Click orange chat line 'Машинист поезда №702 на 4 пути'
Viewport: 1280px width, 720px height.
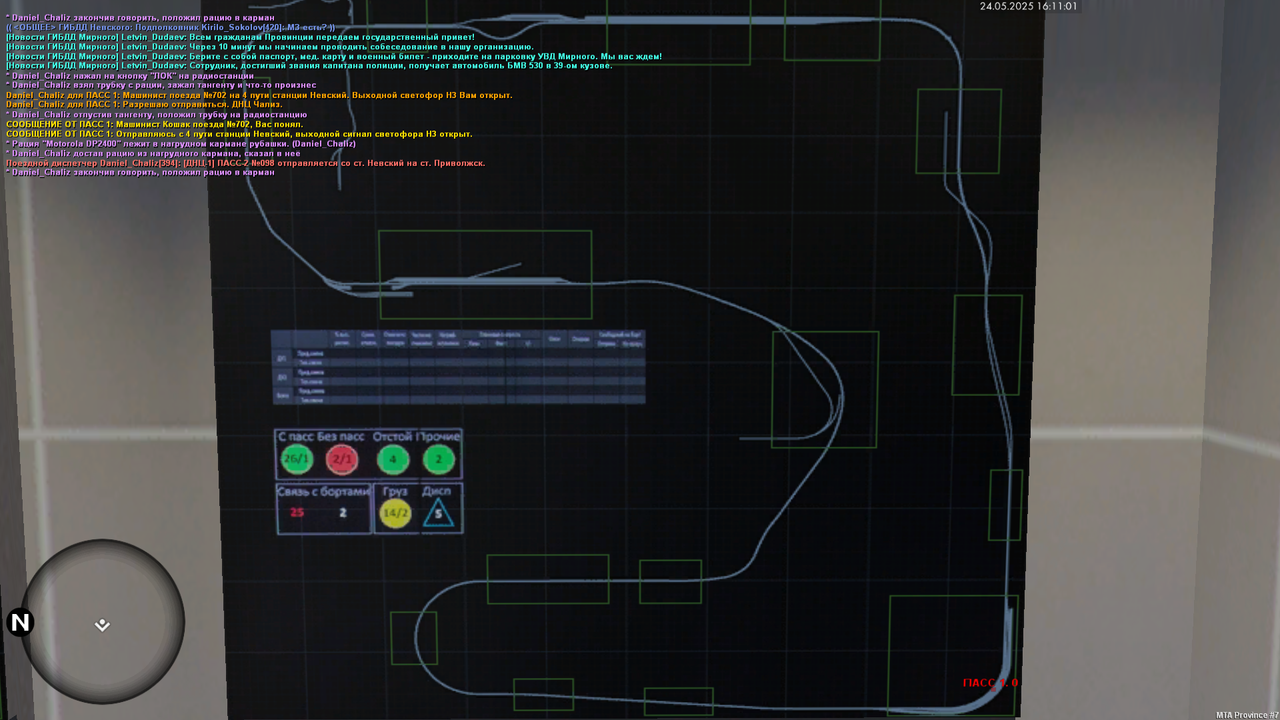coord(259,95)
